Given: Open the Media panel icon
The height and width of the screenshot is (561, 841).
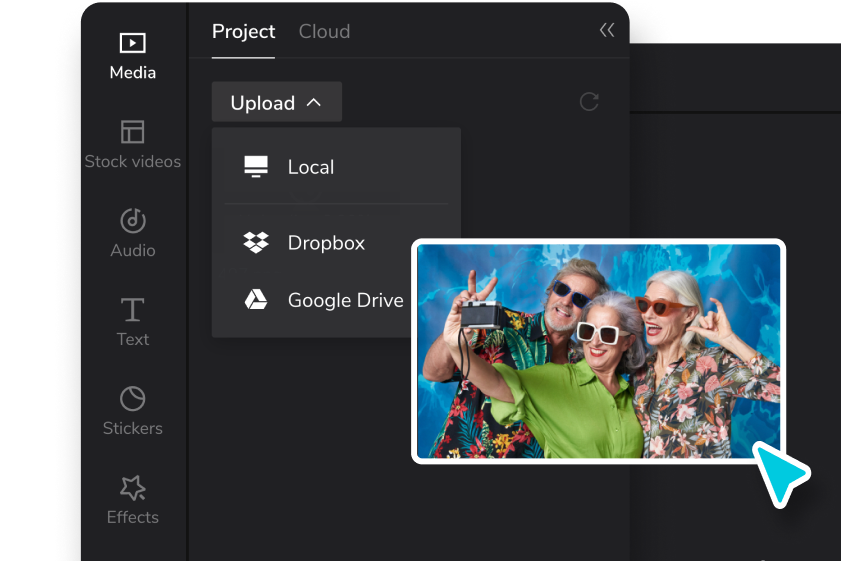Looking at the screenshot, I should 132,43.
